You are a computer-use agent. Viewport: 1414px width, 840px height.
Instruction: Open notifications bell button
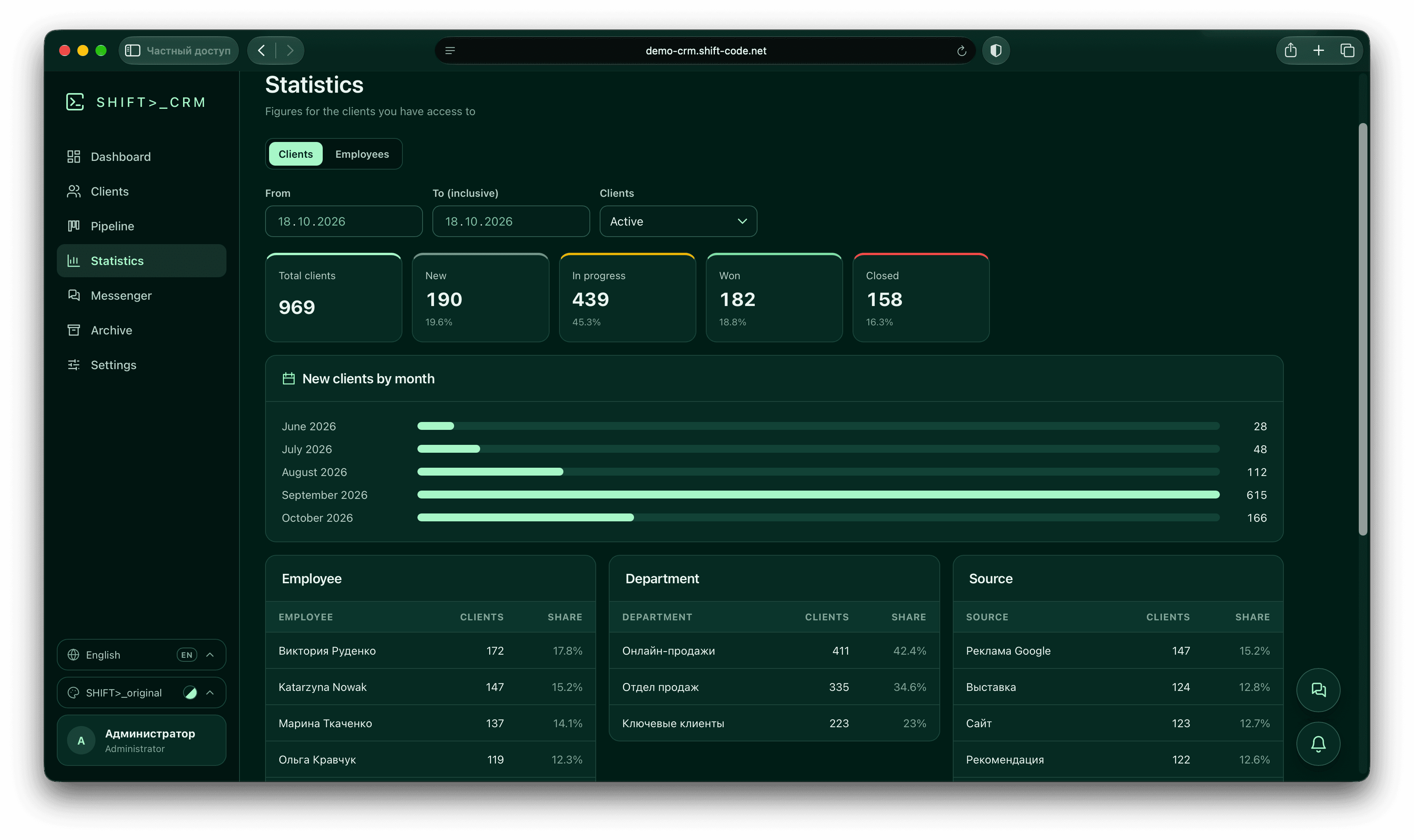click(x=1318, y=743)
